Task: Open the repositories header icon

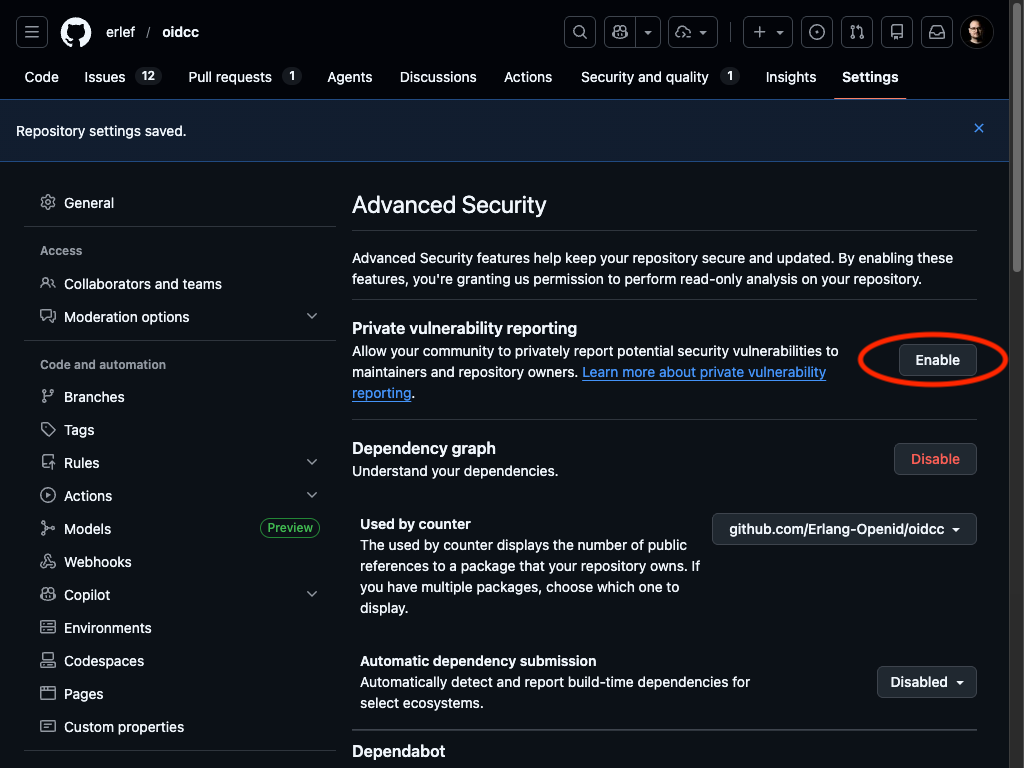Action: click(x=897, y=32)
